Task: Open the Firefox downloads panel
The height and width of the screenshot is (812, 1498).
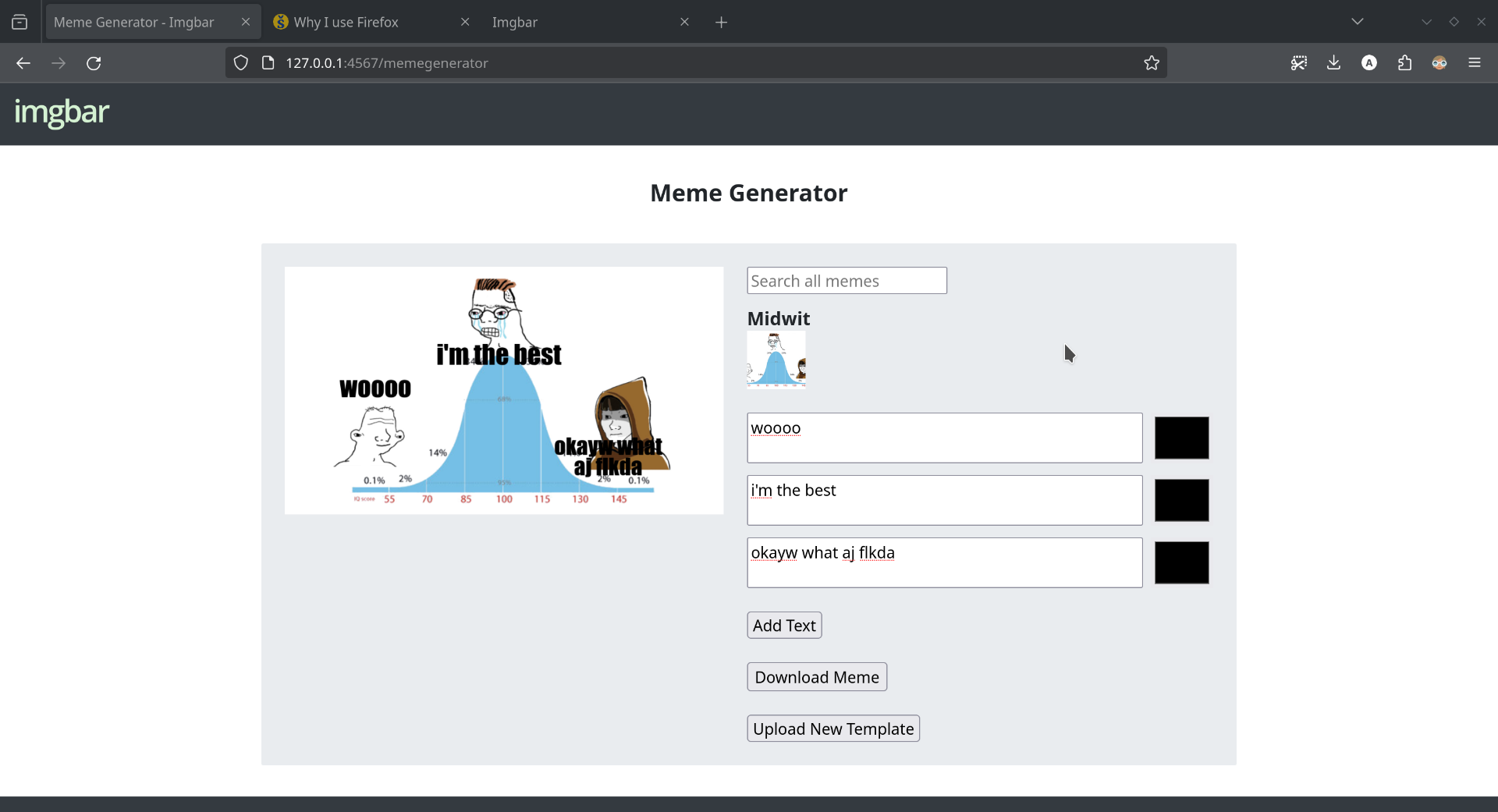Action: pos(1334,63)
